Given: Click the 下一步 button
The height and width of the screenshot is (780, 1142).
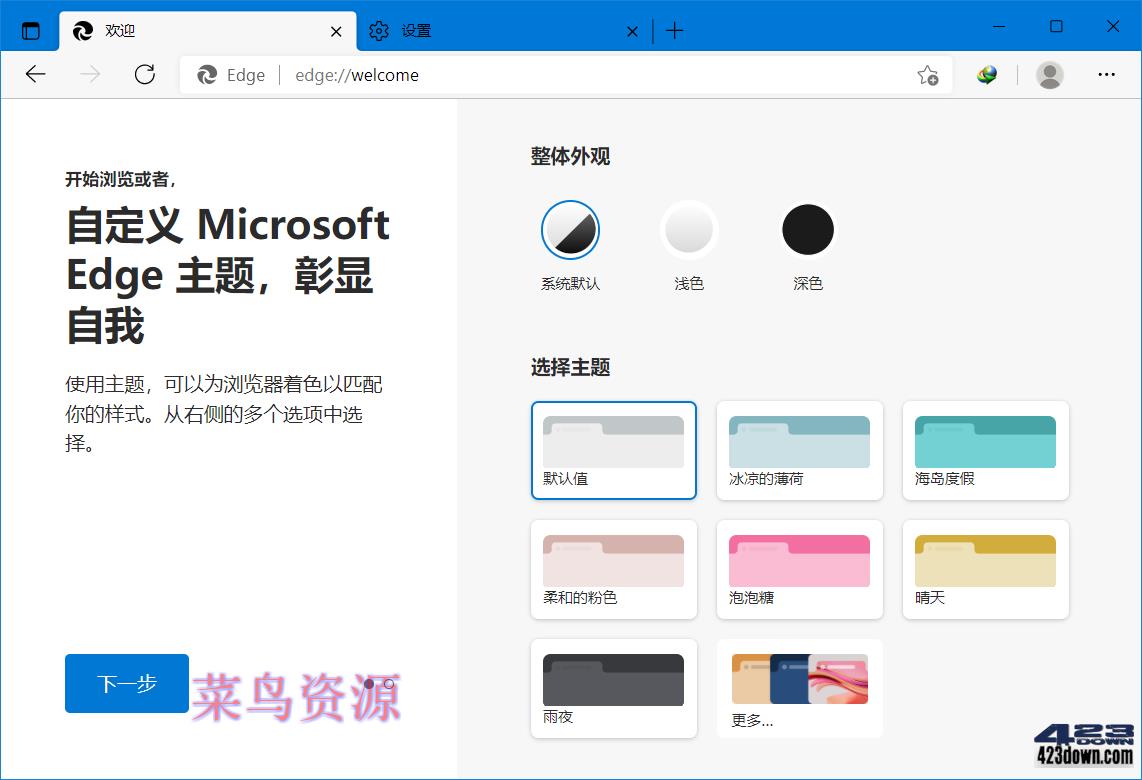Looking at the screenshot, I should coord(126,683).
